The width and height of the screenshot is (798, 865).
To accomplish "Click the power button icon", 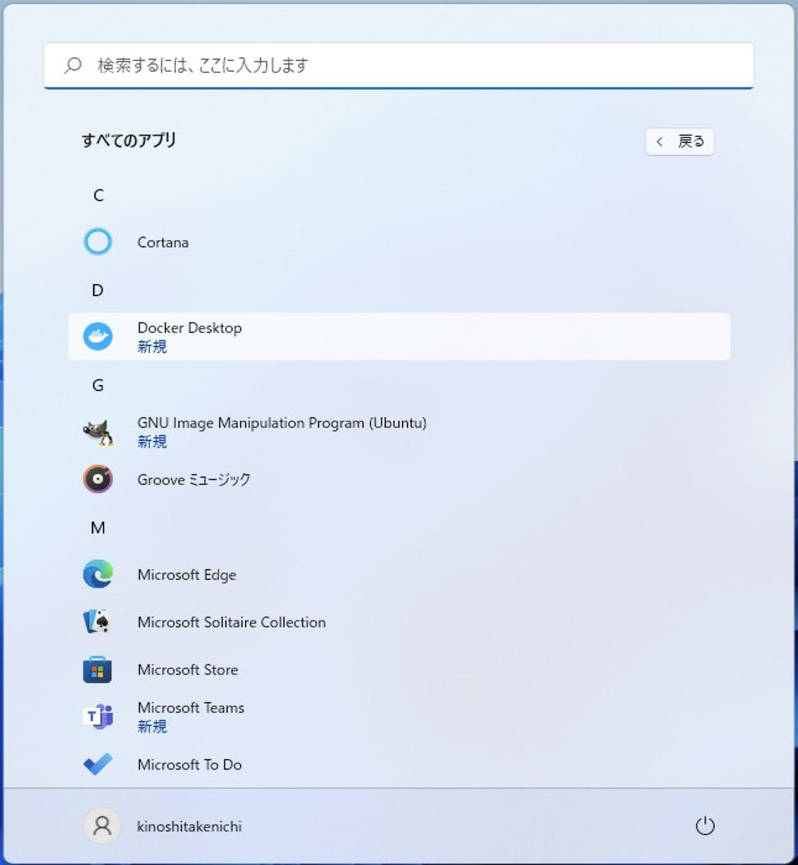I will [705, 826].
